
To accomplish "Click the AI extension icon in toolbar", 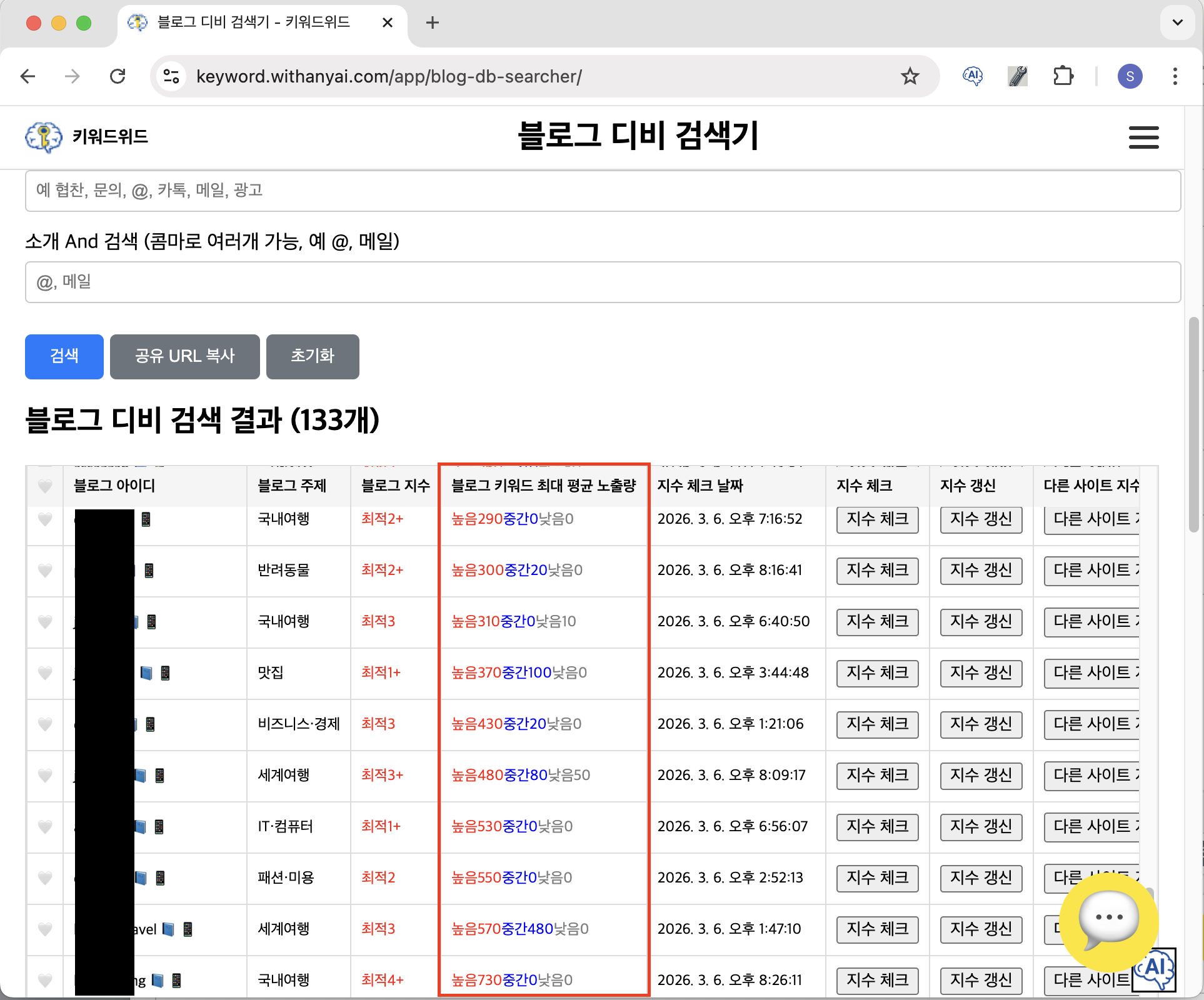I will pos(972,76).
